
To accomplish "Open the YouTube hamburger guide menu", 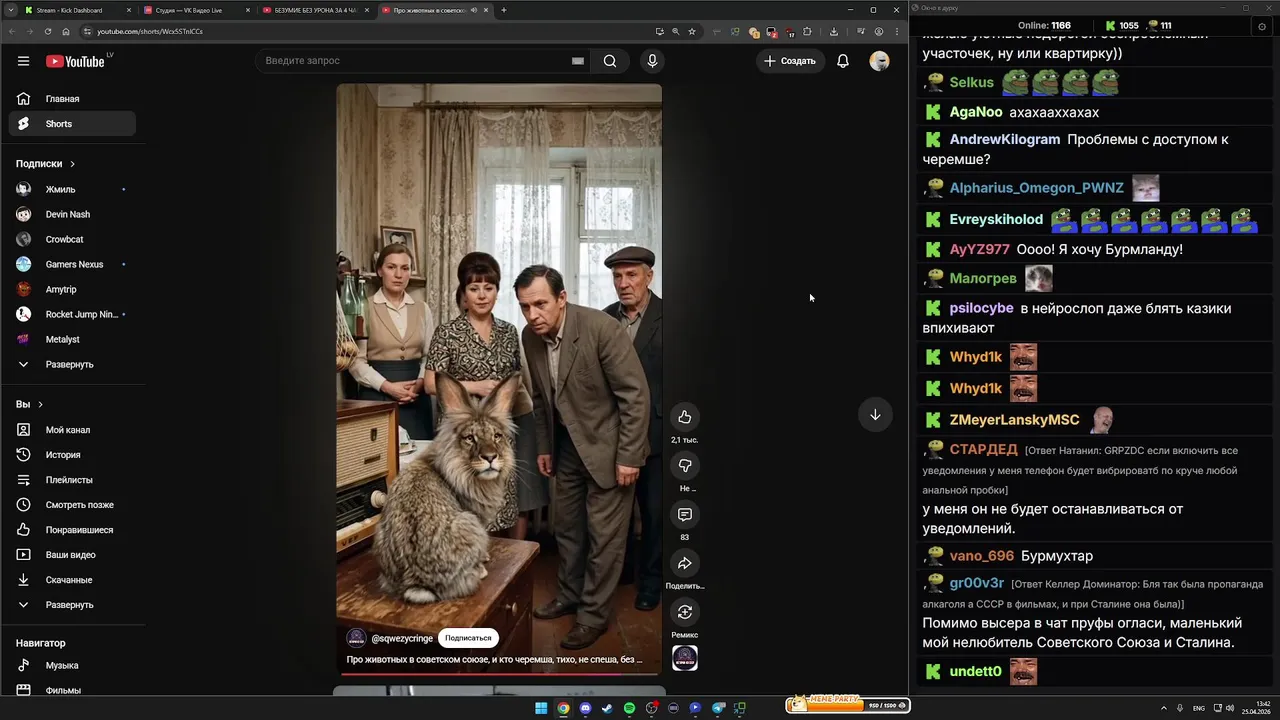I will [23, 61].
